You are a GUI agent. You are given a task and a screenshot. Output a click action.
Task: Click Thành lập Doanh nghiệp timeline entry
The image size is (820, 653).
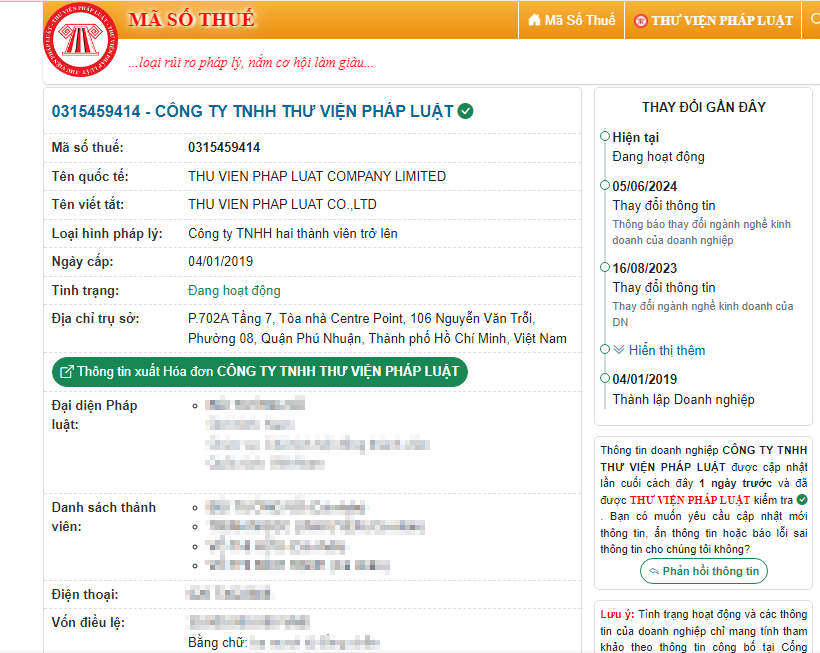click(x=684, y=399)
